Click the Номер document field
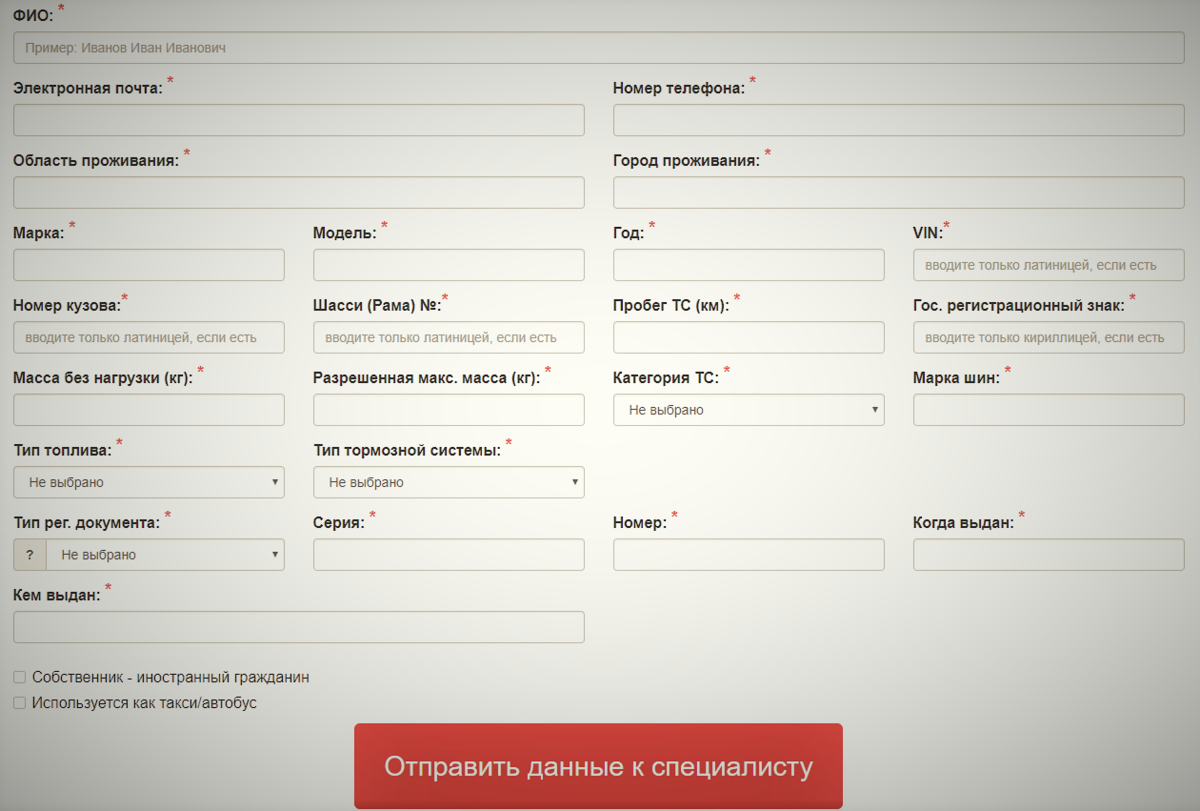The height and width of the screenshot is (811, 1200). coord(749,555)
